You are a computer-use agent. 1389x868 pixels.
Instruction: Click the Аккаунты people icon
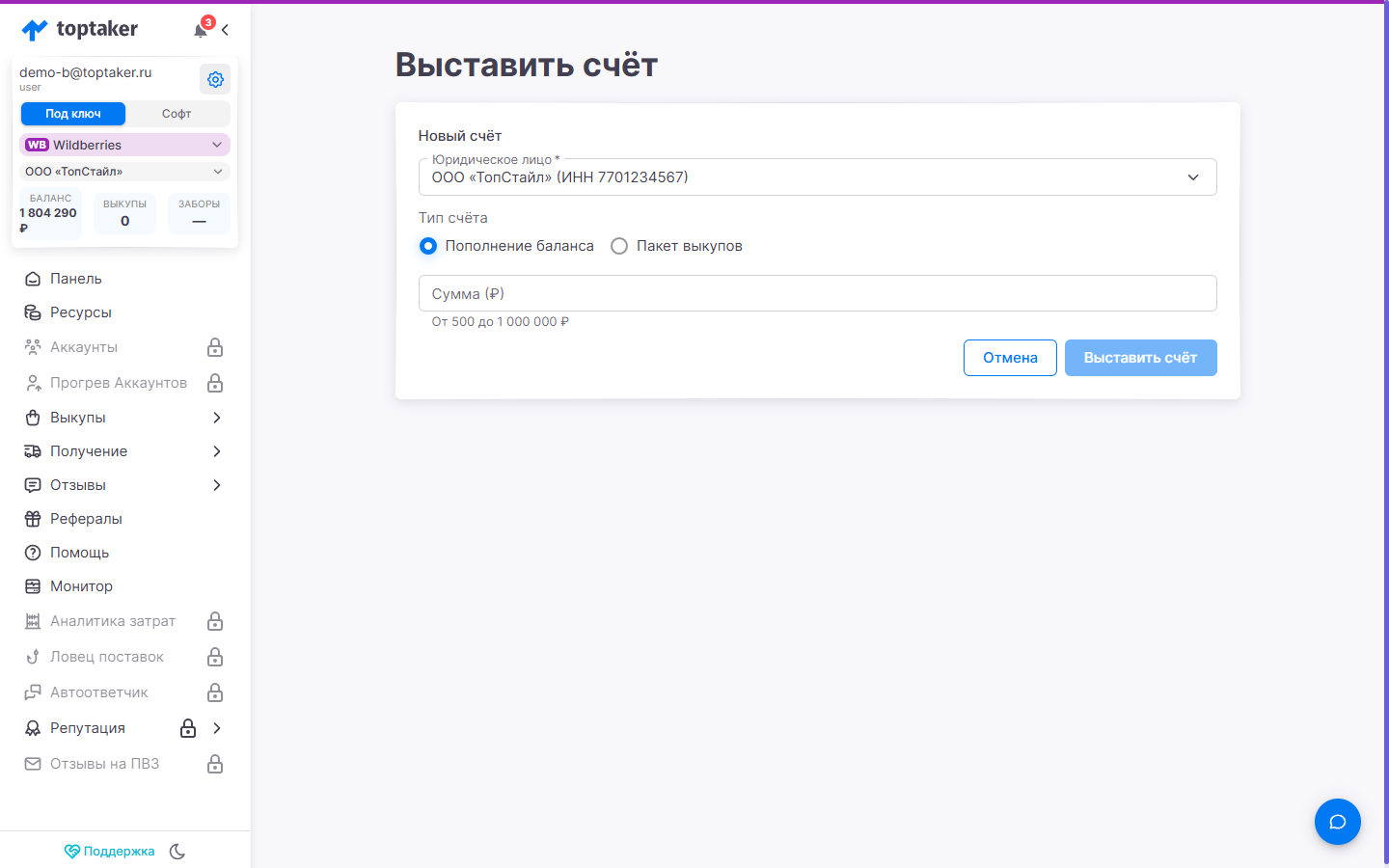[x=33, y=347]
